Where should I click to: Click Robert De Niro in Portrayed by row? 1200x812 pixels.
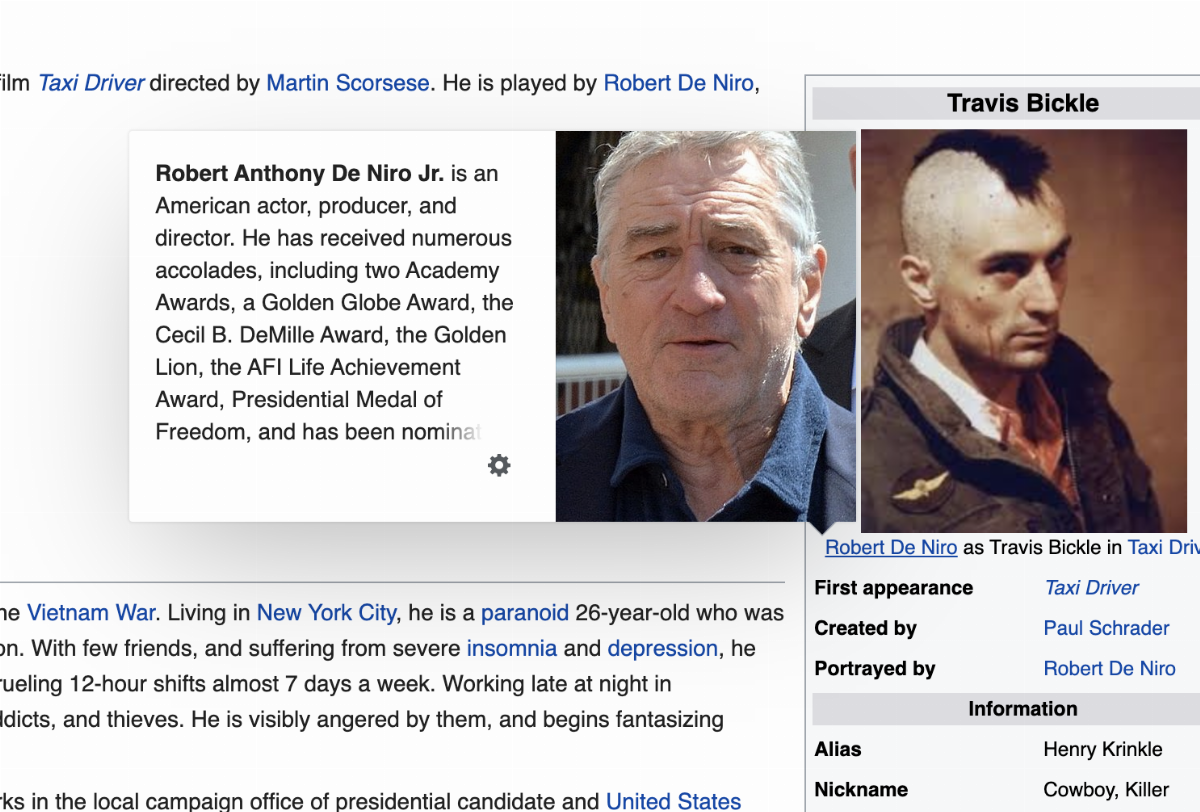click(x=1109, y=668)
